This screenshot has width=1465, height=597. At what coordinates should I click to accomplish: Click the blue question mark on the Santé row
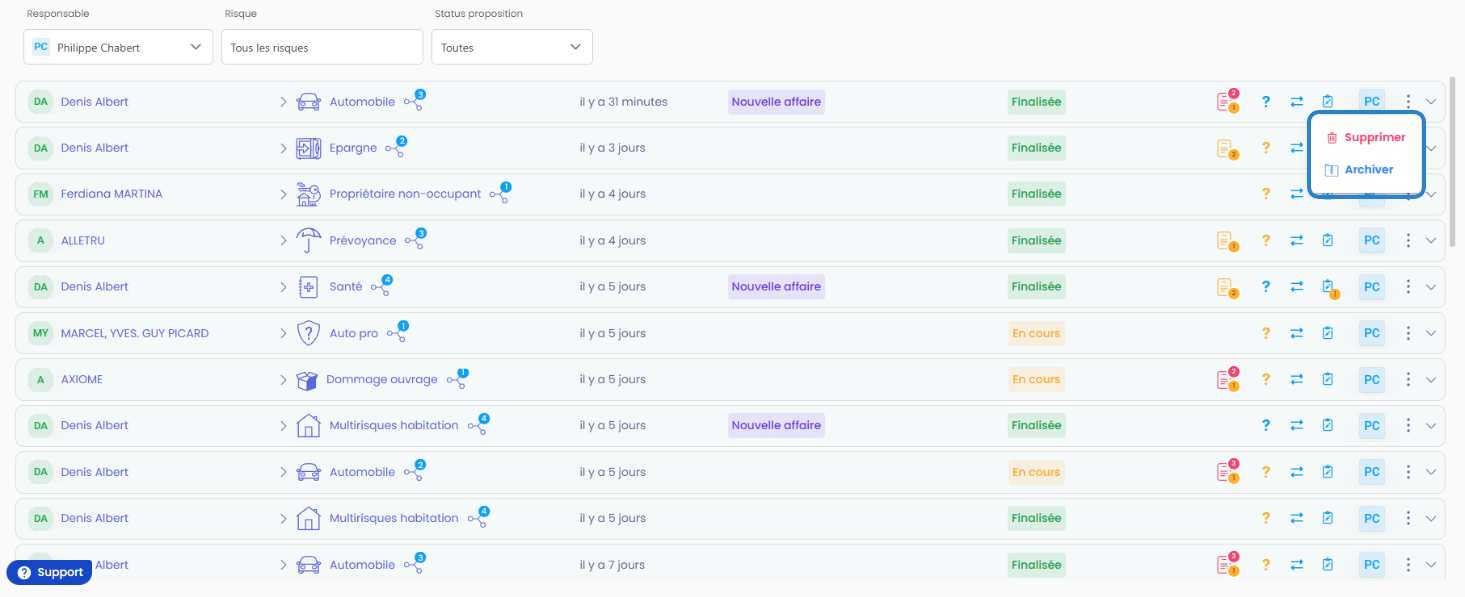[1265, 287]
